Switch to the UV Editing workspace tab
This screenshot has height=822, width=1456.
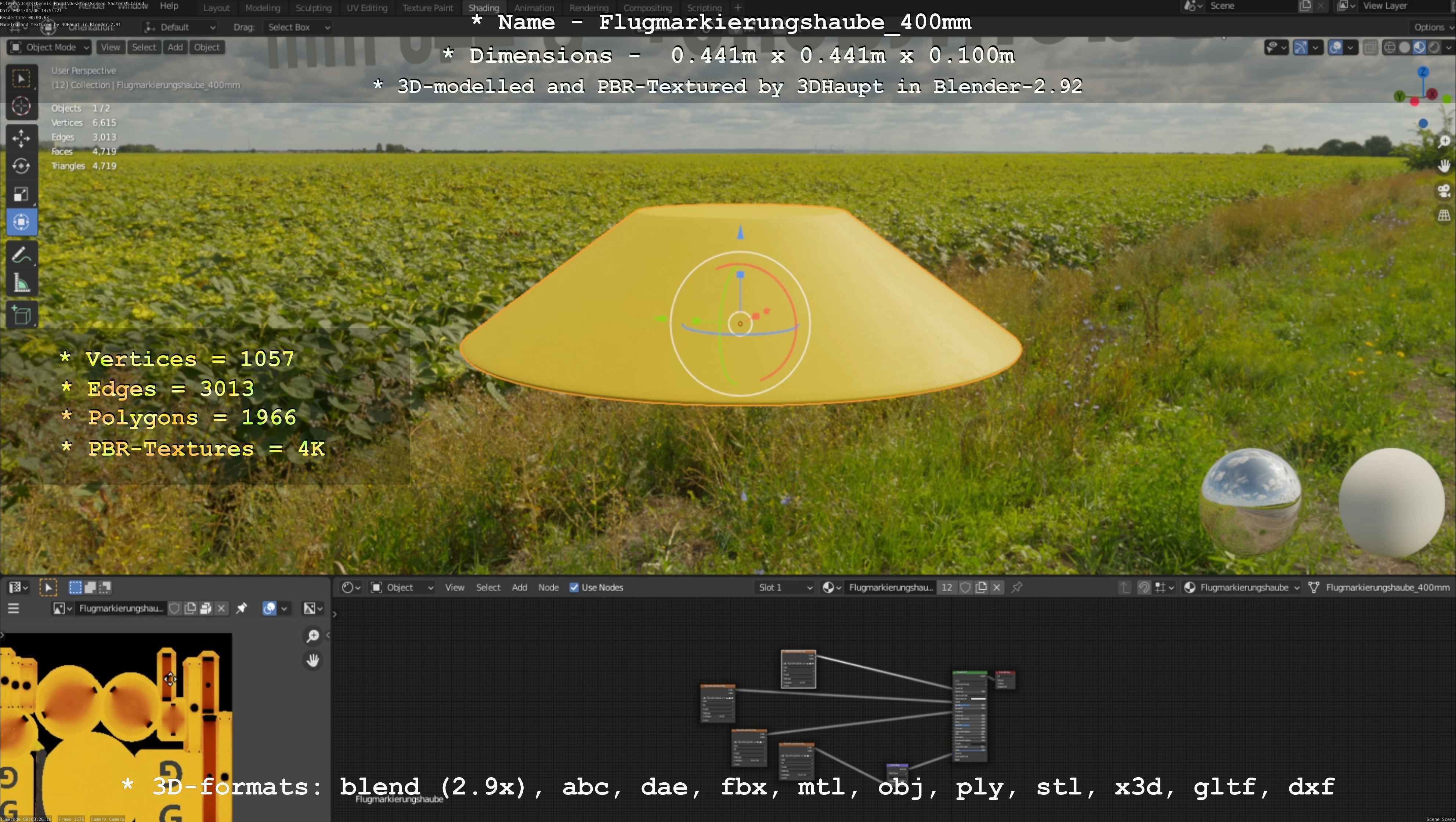coord(367,7)
